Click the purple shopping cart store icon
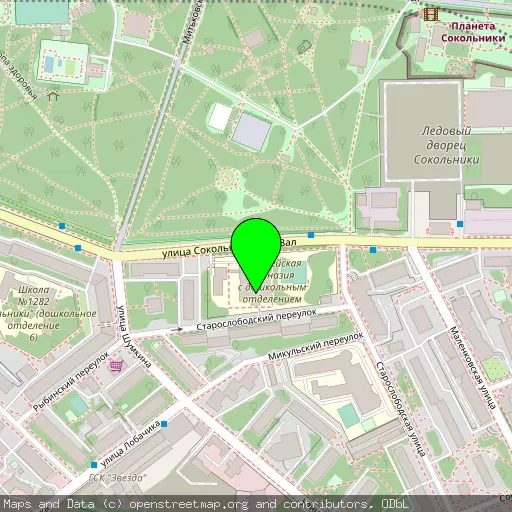512x512 pixels. click(x=116, y=366)
